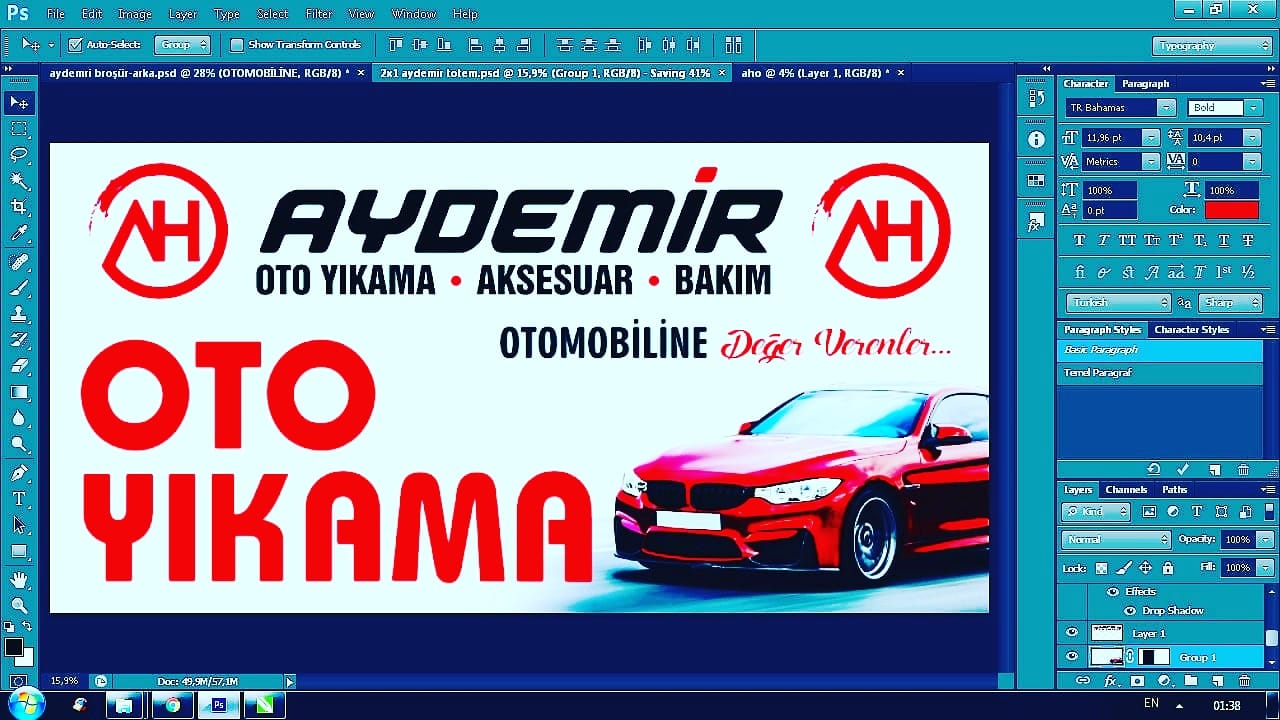Select the Gradient tool
The height and width of the screenshot is (720, 1280).
(19, 392)
